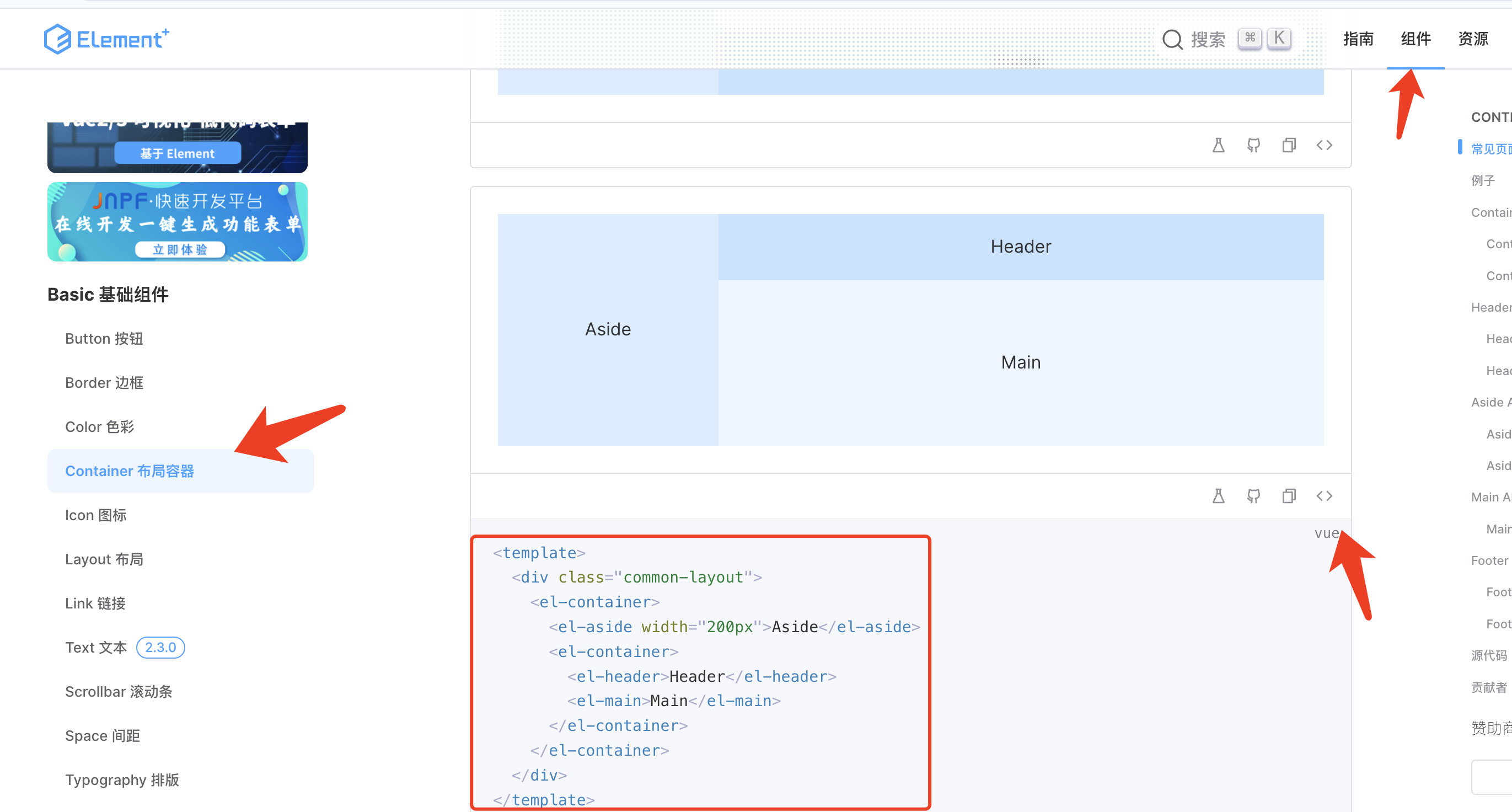The image size is (1512, 812).
Task: Open playground flask icon above code block
Action: pos(1219,496)
